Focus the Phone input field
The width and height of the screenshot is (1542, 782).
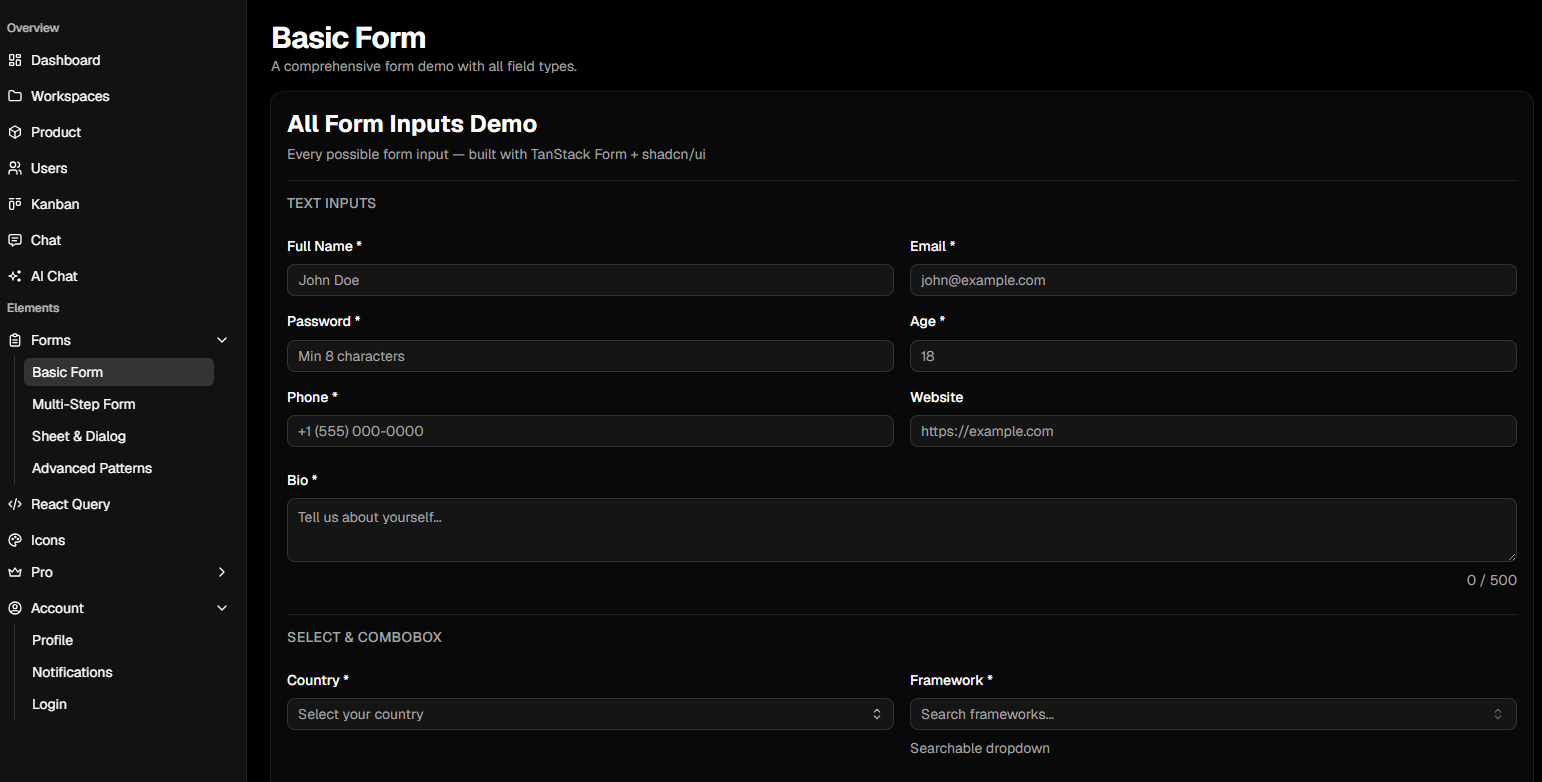coord(590,431)
